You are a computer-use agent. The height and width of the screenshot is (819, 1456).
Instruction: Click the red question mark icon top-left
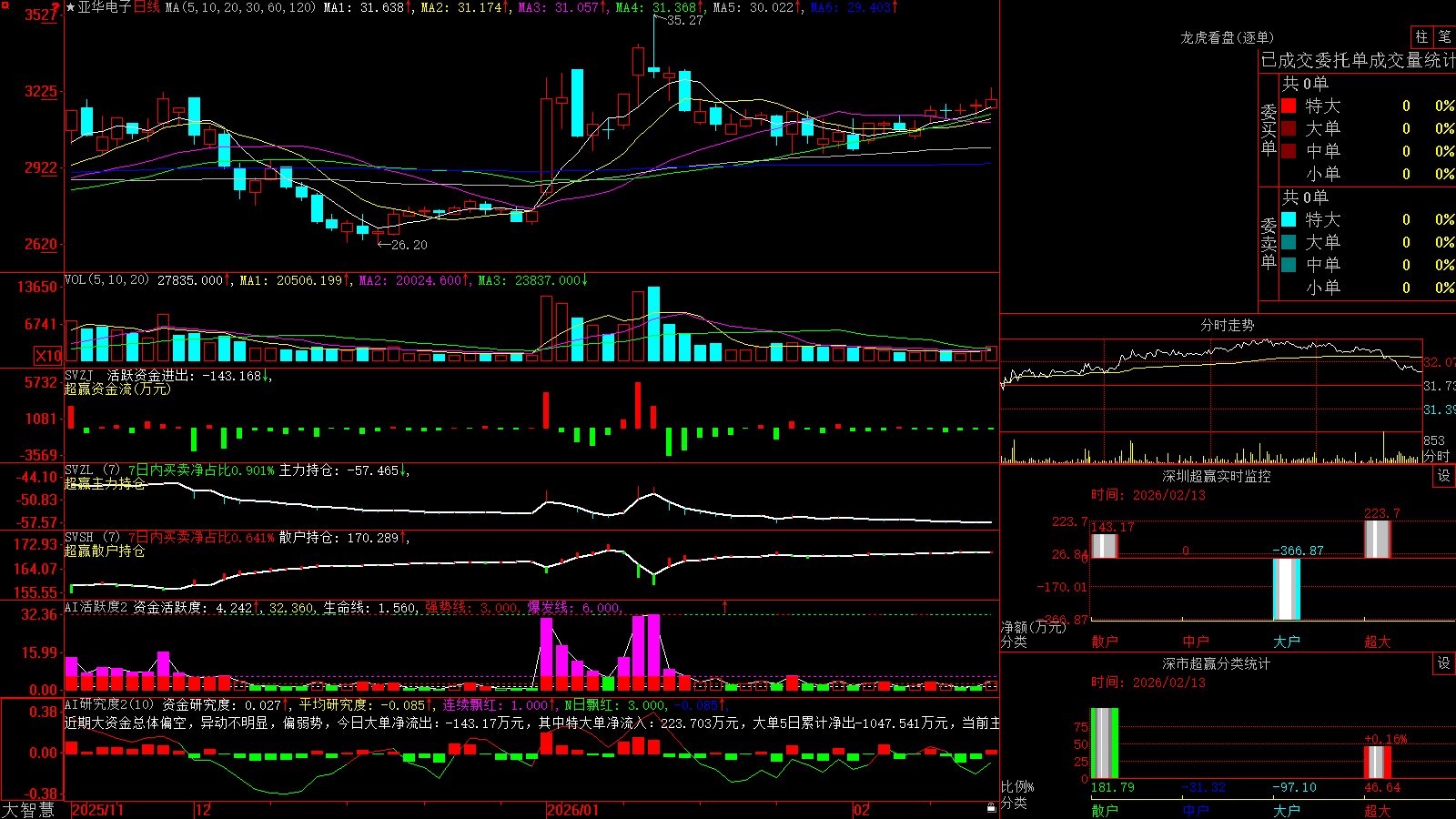tap(56, 6)
